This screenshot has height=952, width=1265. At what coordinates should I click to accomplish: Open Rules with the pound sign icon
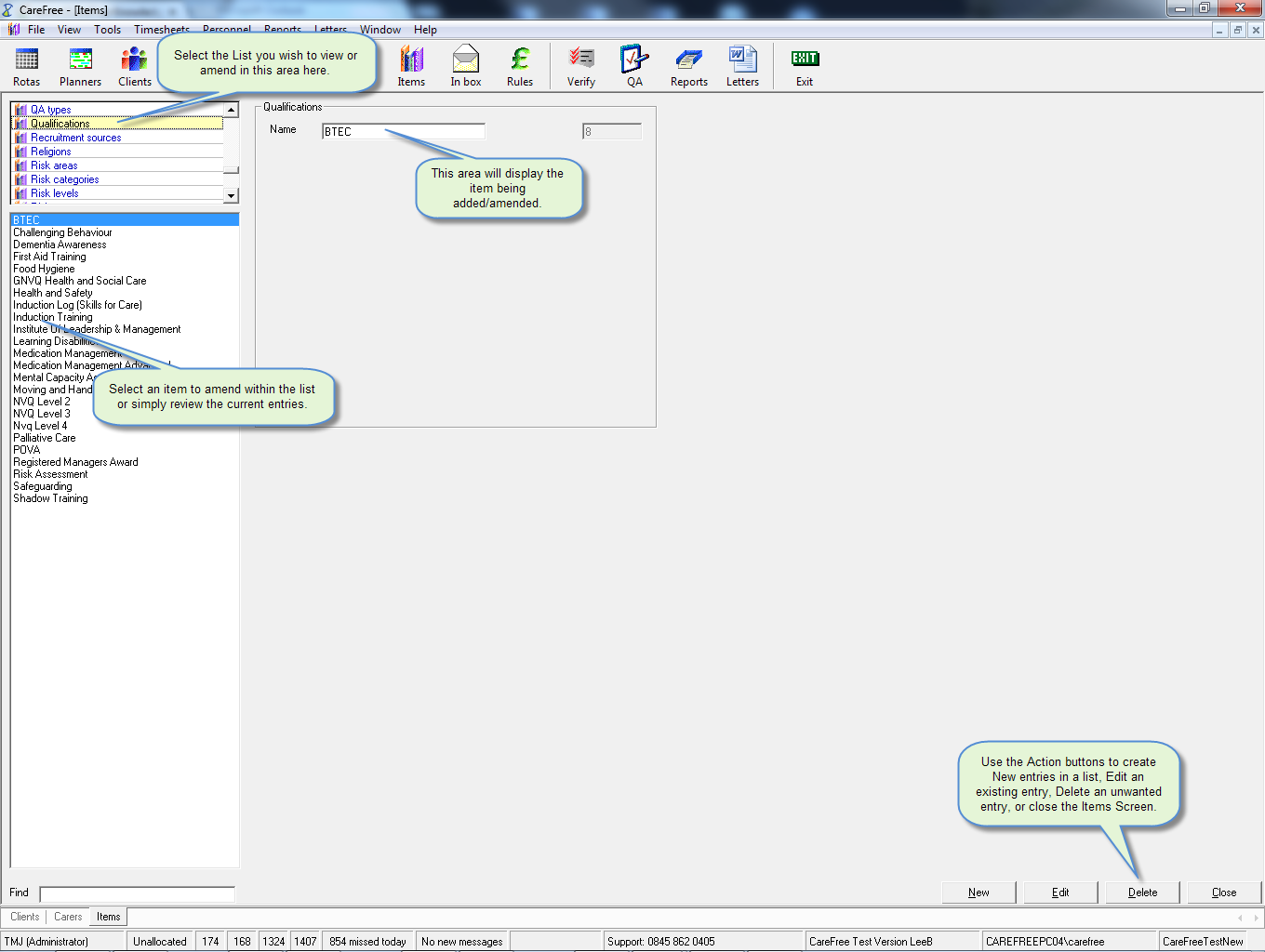coord(520,66)
